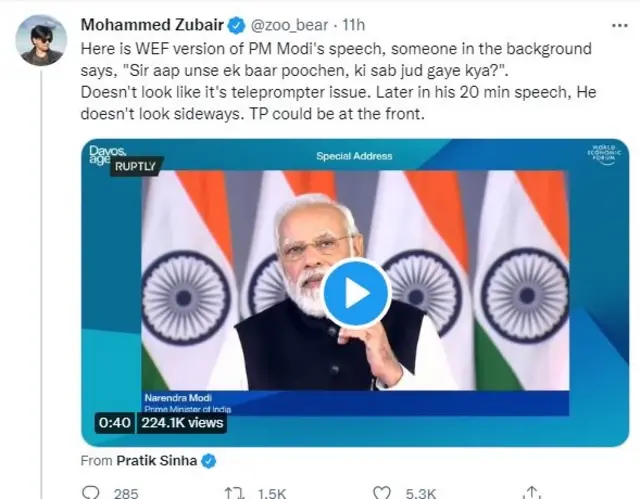640x499 pixels.
Task: Play the PM Modi speech video
Action: point(357,293)
